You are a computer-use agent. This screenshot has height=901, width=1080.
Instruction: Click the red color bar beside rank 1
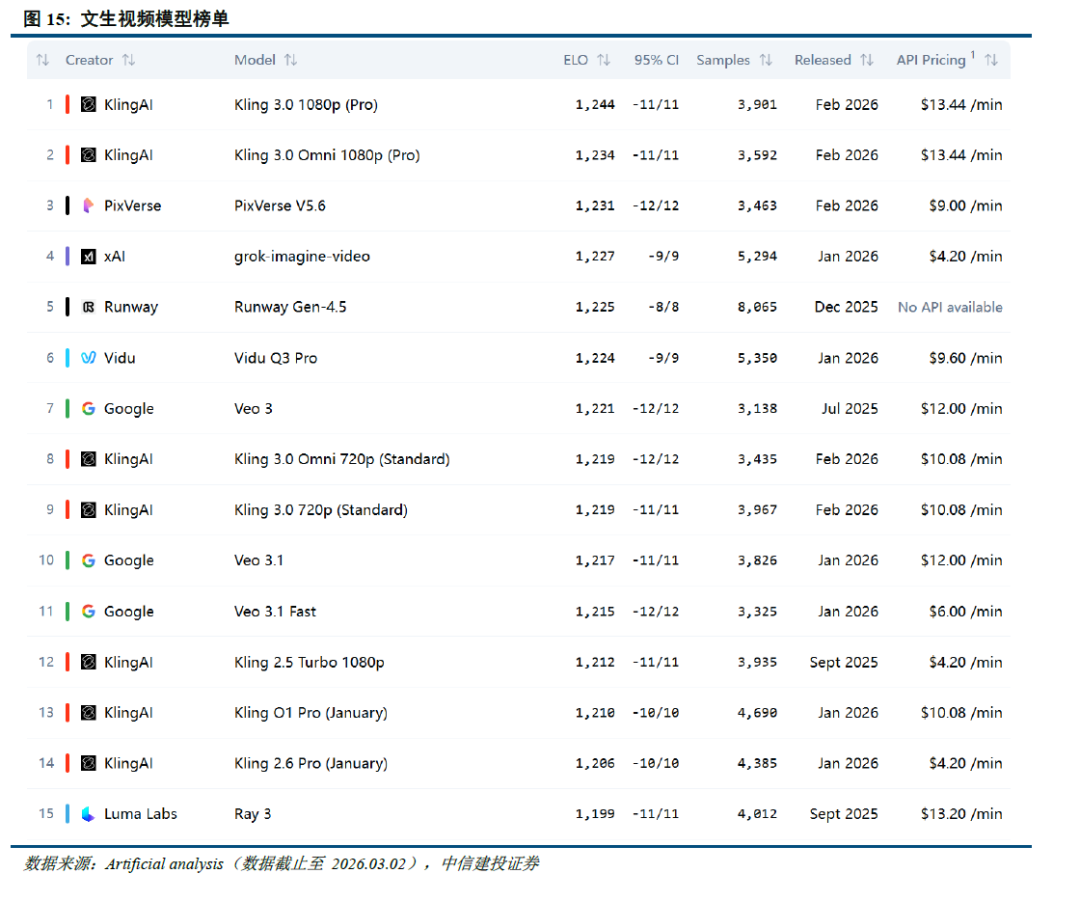pos(67,105)
